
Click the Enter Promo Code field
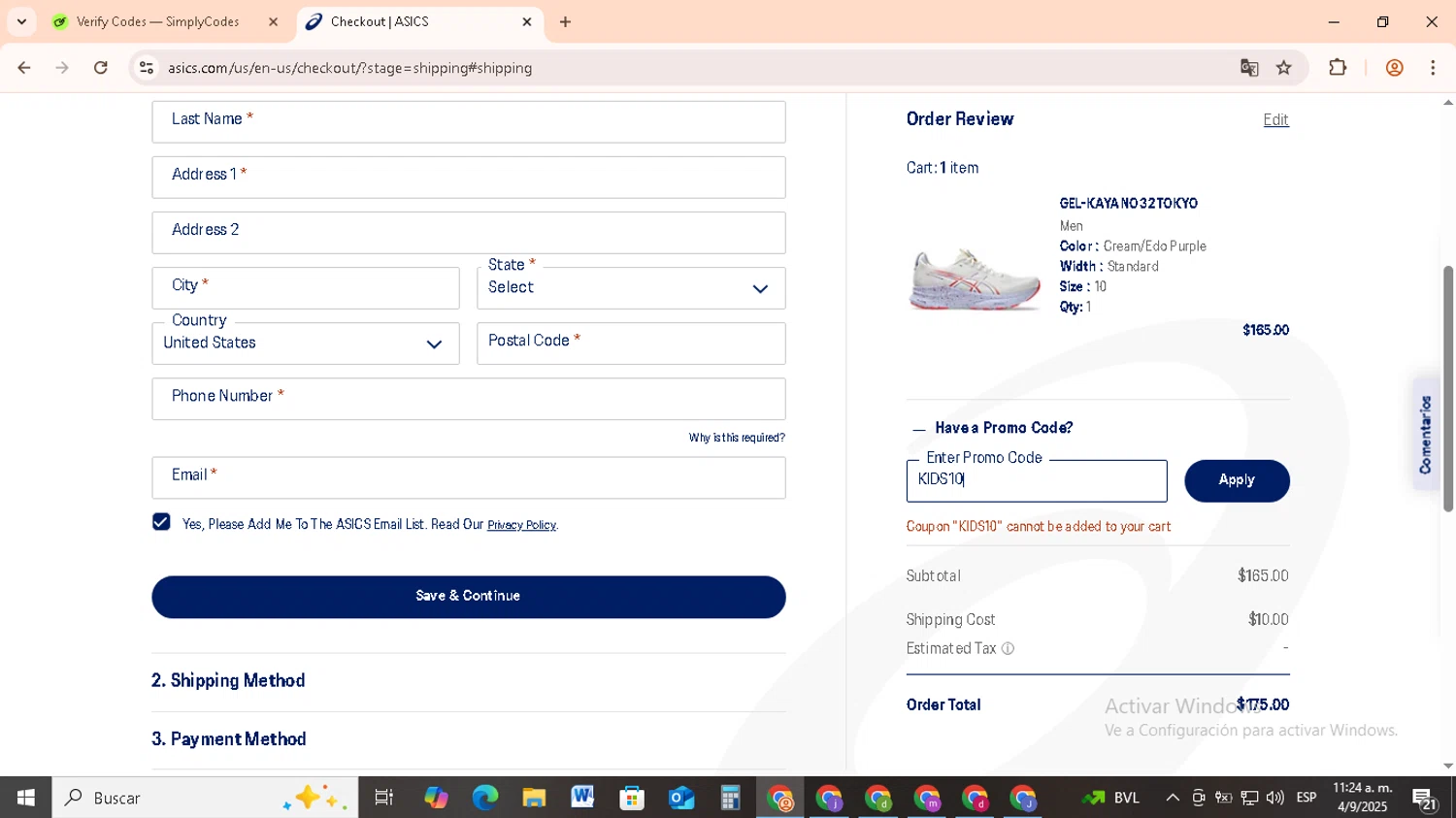pyautogui.click(x=1037, y=481)
